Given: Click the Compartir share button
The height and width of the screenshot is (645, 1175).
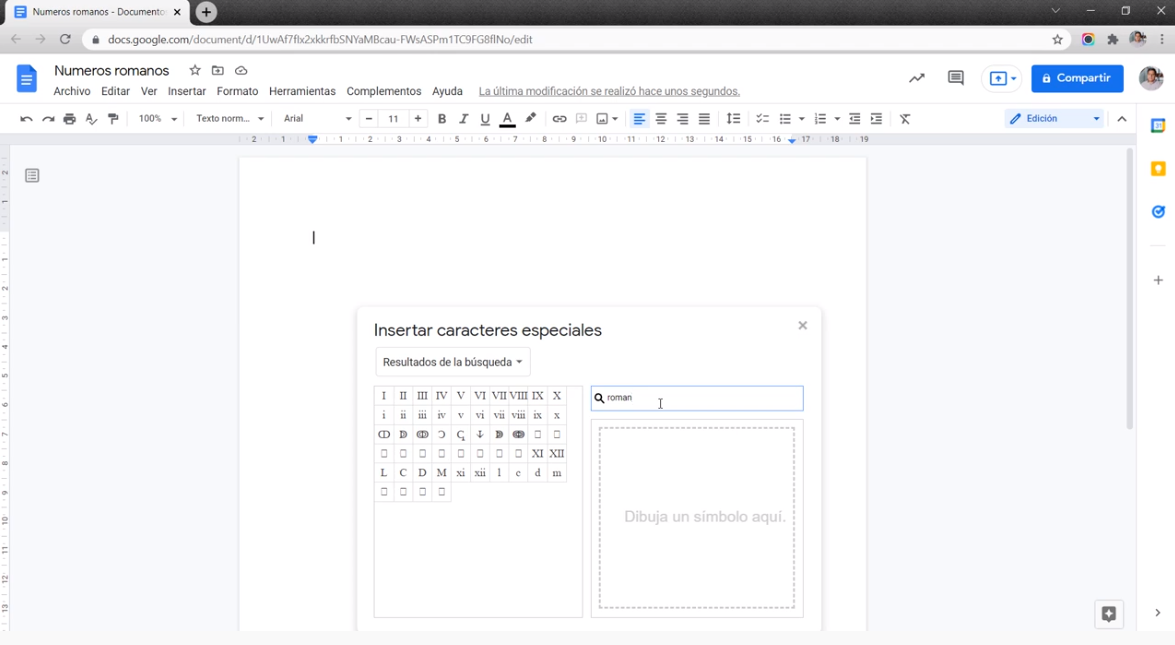Looking at the screenshot, I should [1077, 78].
